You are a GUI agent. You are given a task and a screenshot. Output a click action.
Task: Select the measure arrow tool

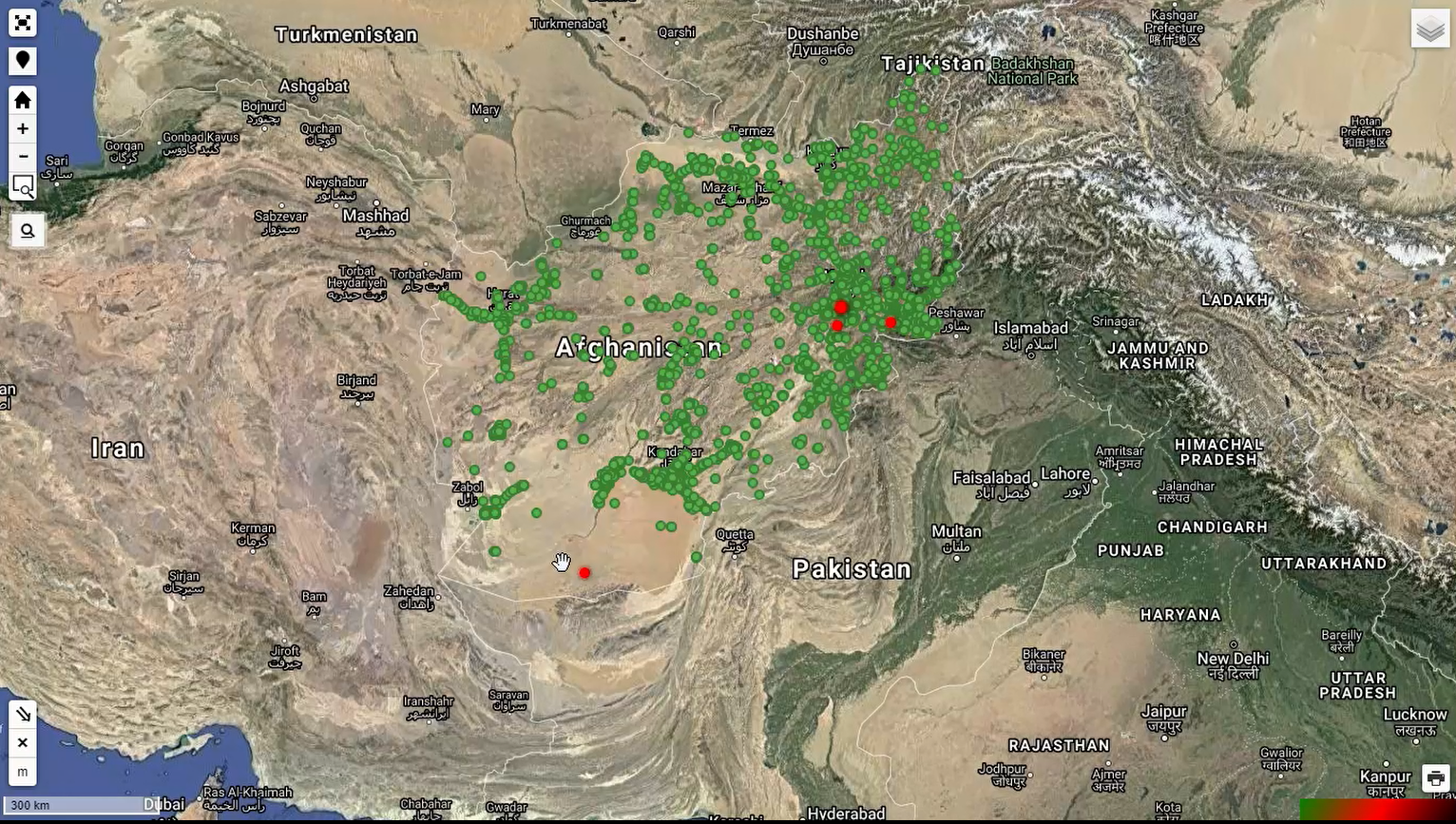pyautogui.click(x=23, y=715)
